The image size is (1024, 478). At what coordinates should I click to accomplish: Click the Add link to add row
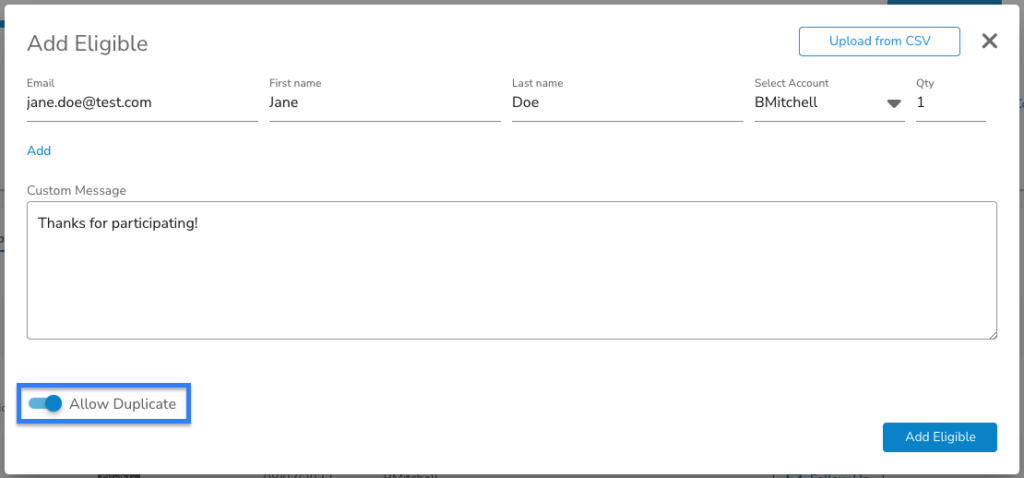(x=39, y=151)
